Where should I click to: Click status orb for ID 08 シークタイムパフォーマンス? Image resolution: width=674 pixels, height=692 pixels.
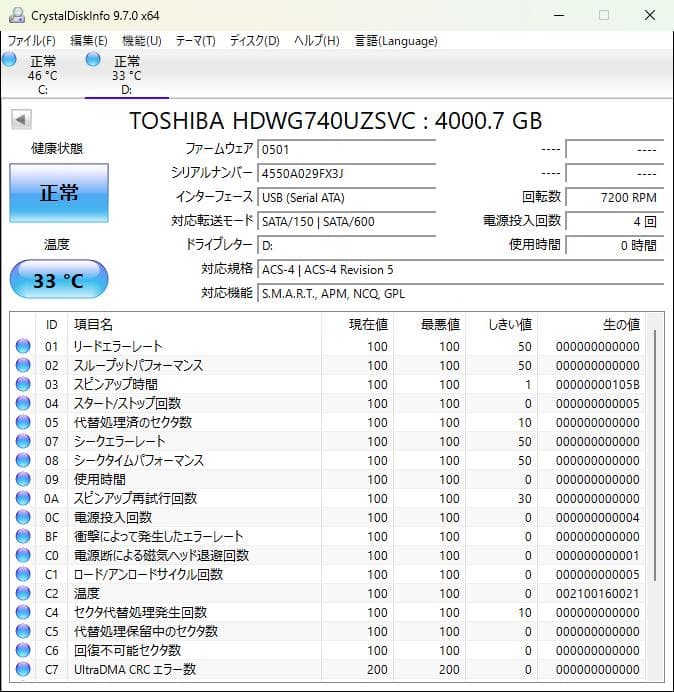point(23,460)
